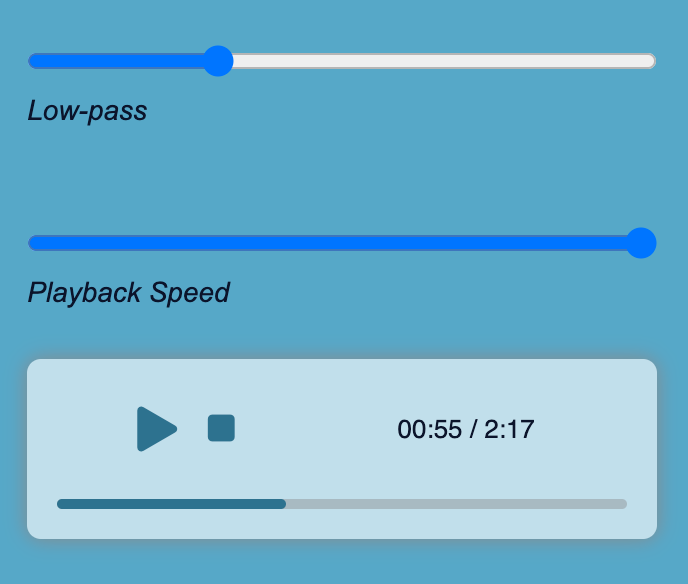The height and width of the screenshot is (584, 688).
Task: Stop audio with the square stop button
Action: (x=221, y=428)
